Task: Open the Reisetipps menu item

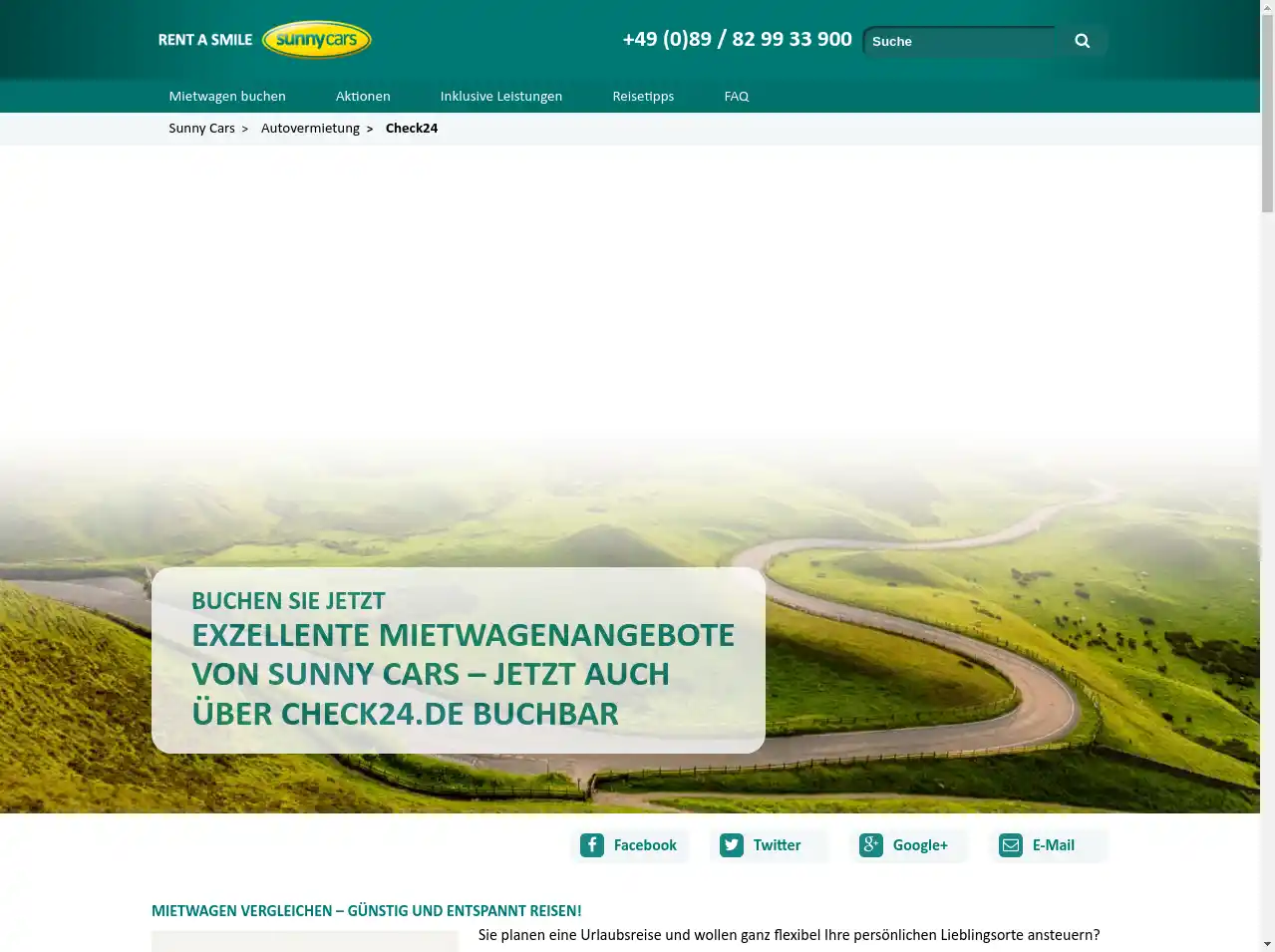Action: (643, 97)
